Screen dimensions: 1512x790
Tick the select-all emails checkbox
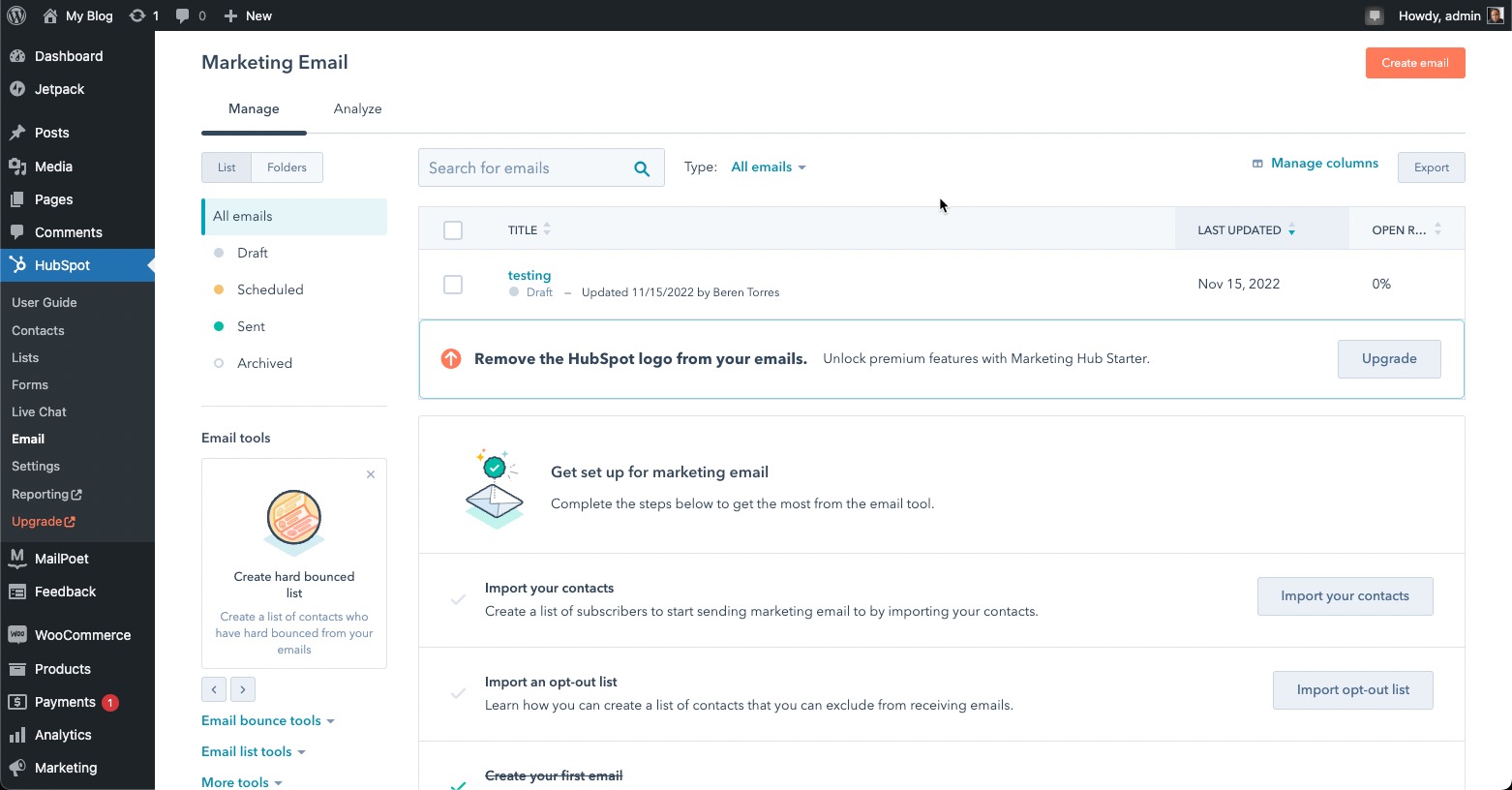tap(453, 230)
